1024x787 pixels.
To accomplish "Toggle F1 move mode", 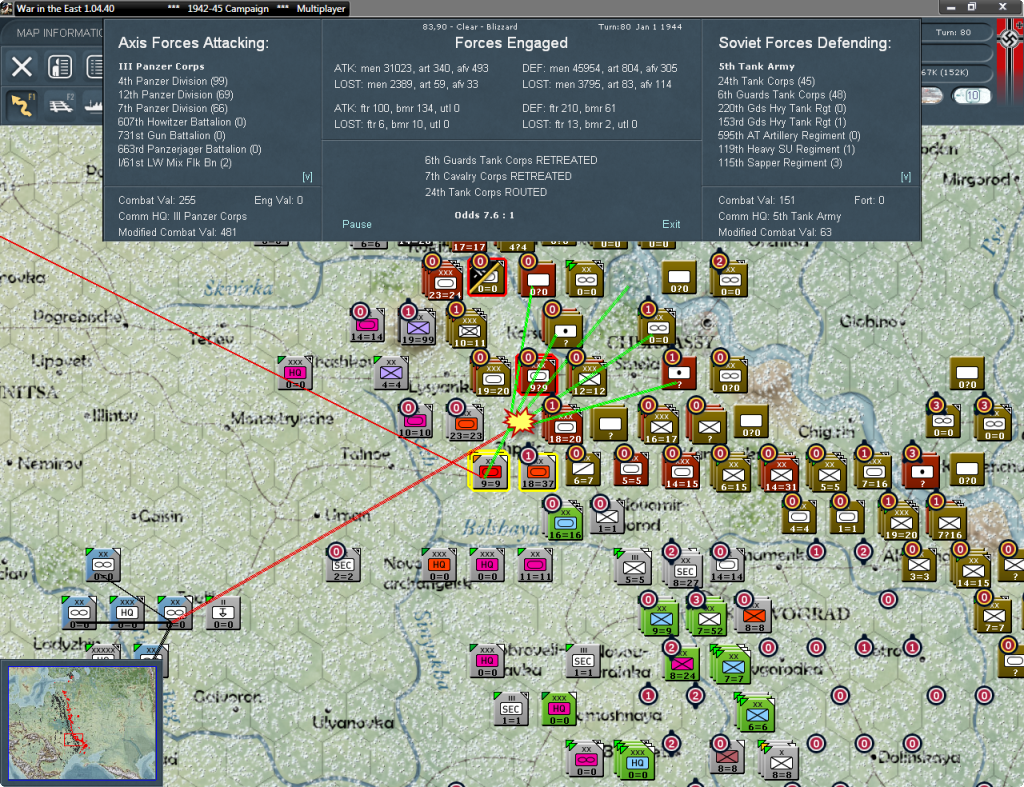I will (x=22, y=104).
